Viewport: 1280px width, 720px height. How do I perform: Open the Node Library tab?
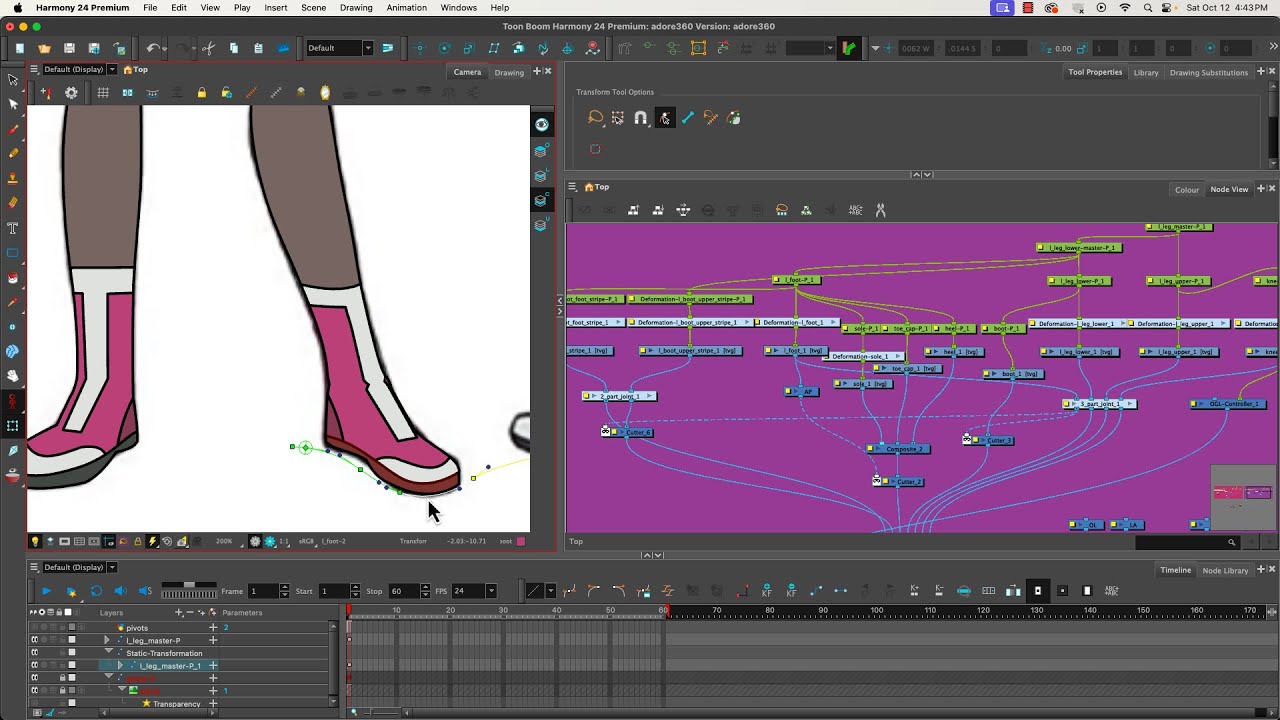1225,570
